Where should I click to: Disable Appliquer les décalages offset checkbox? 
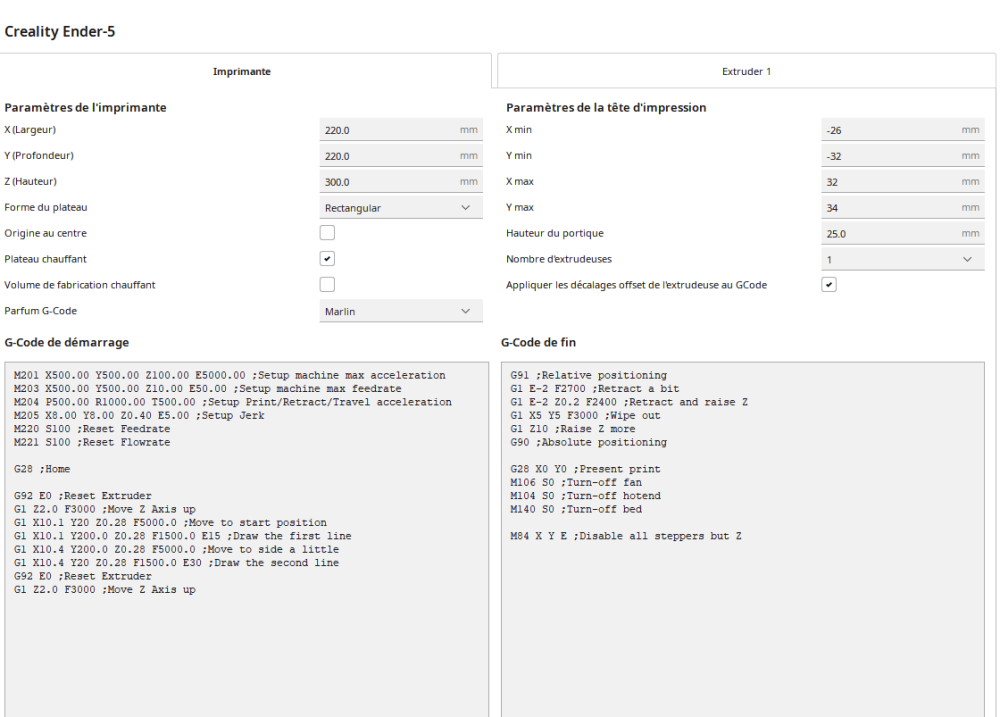point(828,285)
